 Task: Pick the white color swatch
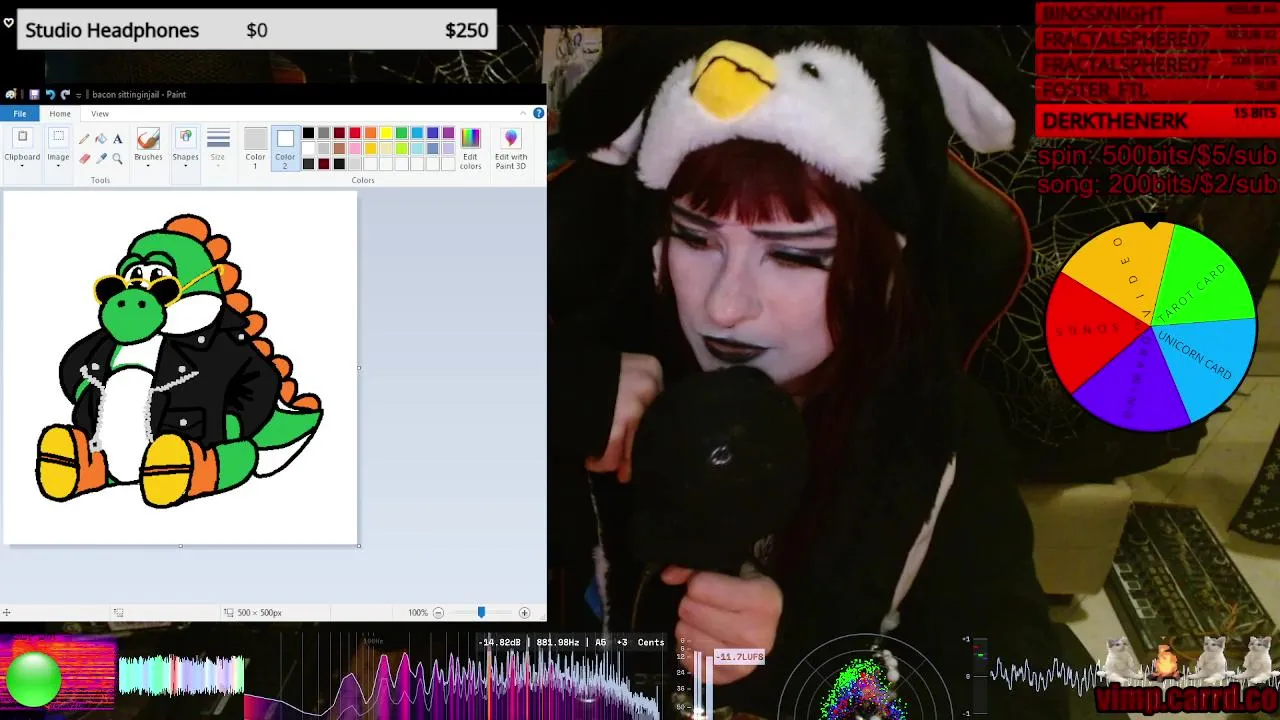(x=308, y=149)
